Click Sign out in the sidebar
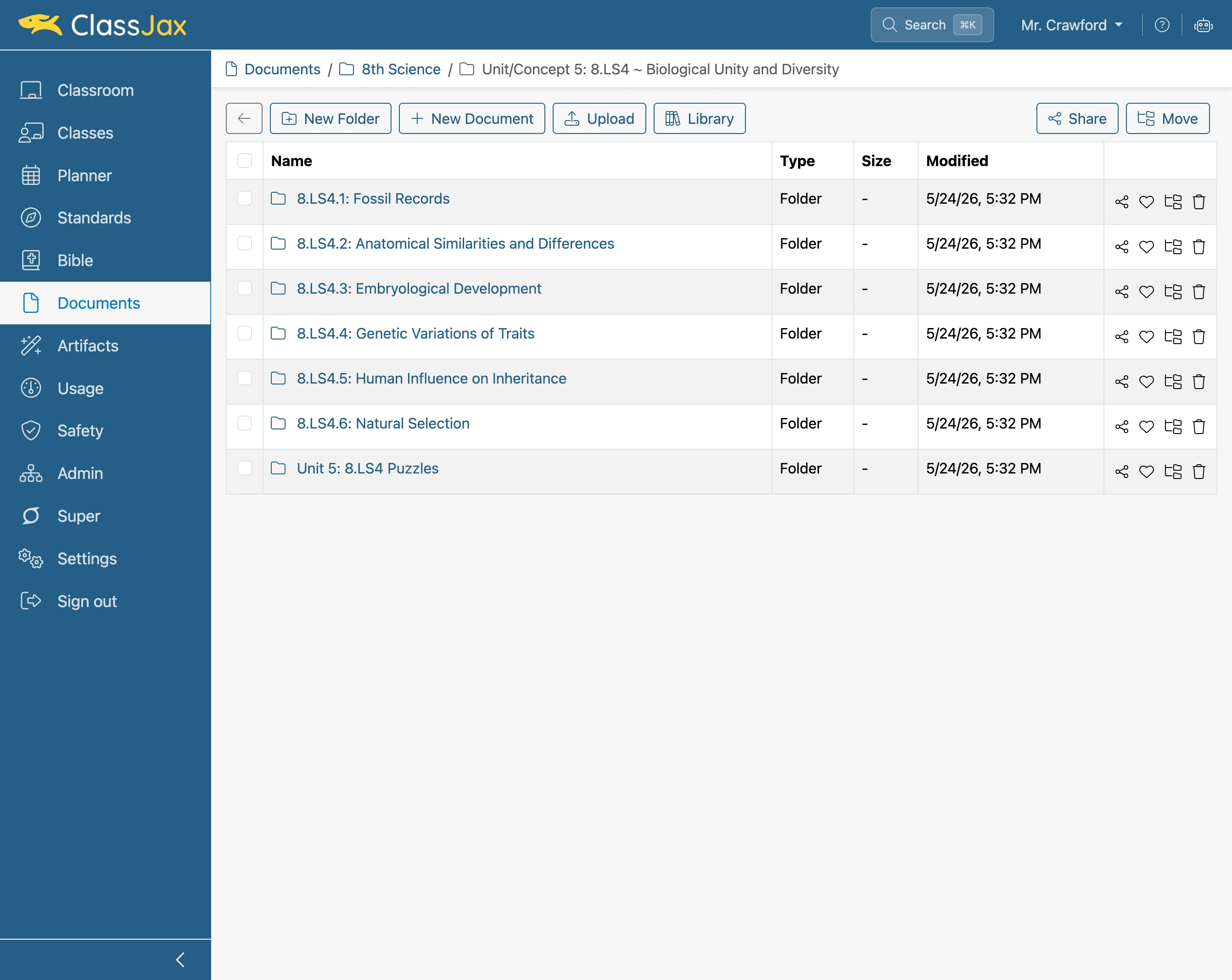This screenshot has height=980, width=1232. point(106,601)
